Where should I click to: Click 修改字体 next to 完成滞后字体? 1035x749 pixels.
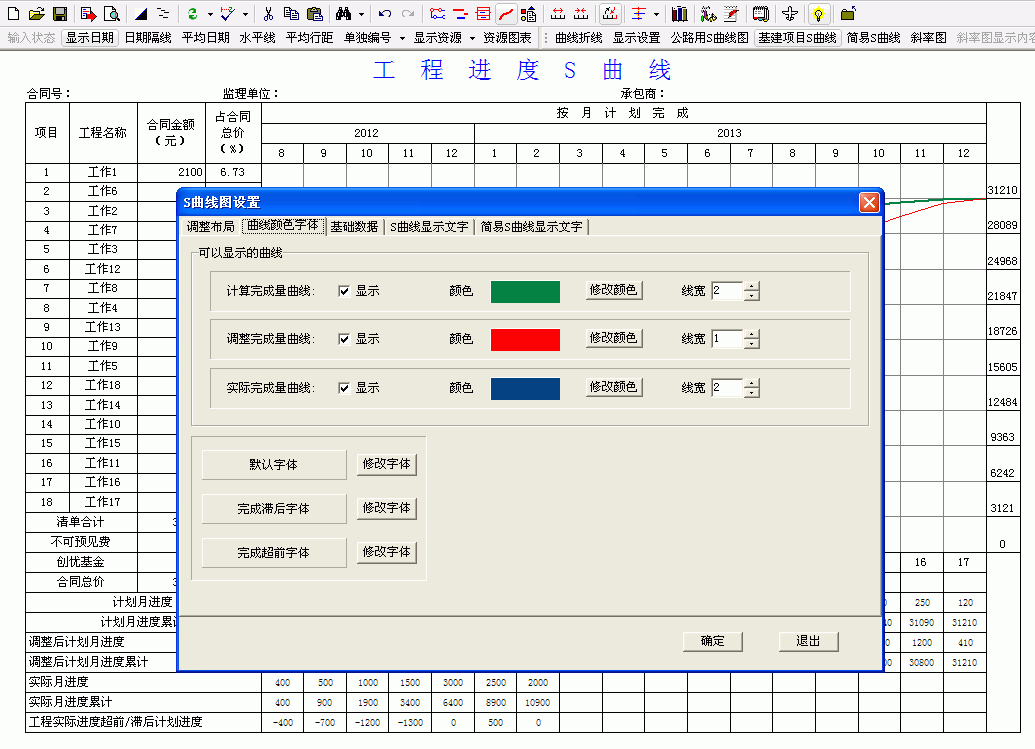[387, 509]
